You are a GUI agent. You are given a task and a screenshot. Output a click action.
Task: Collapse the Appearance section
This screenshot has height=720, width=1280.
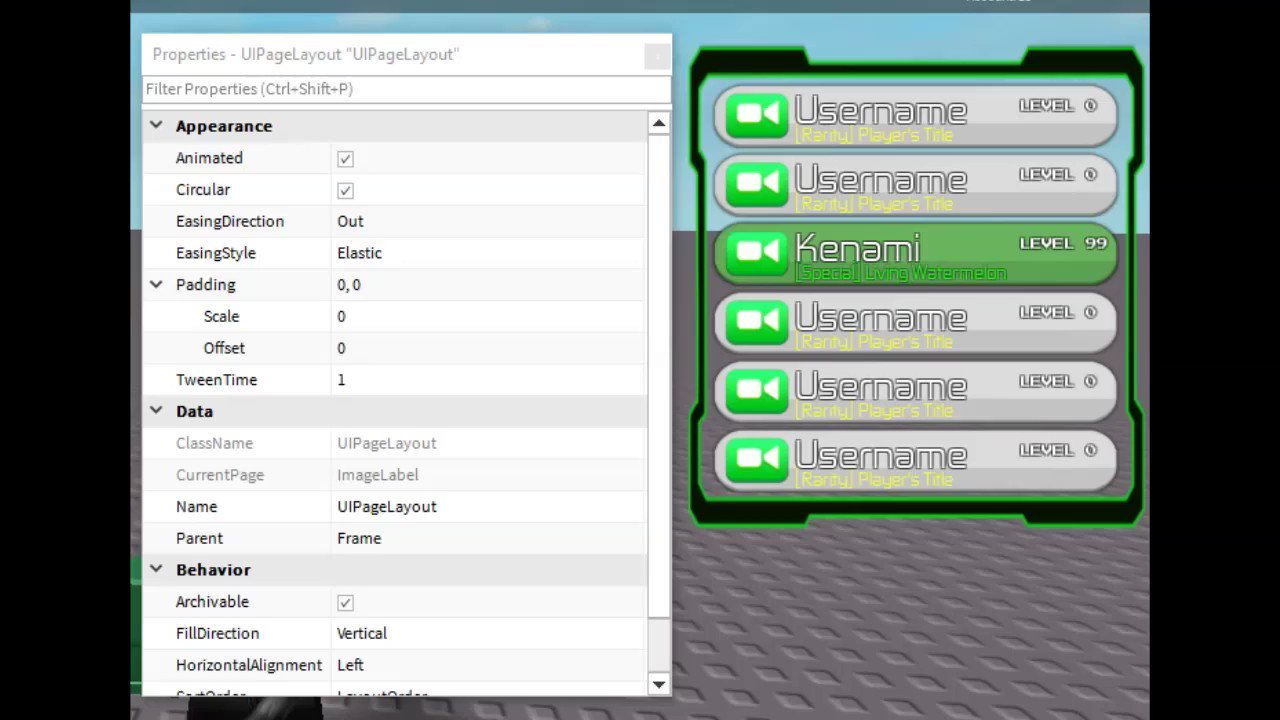tap(156, 125)
